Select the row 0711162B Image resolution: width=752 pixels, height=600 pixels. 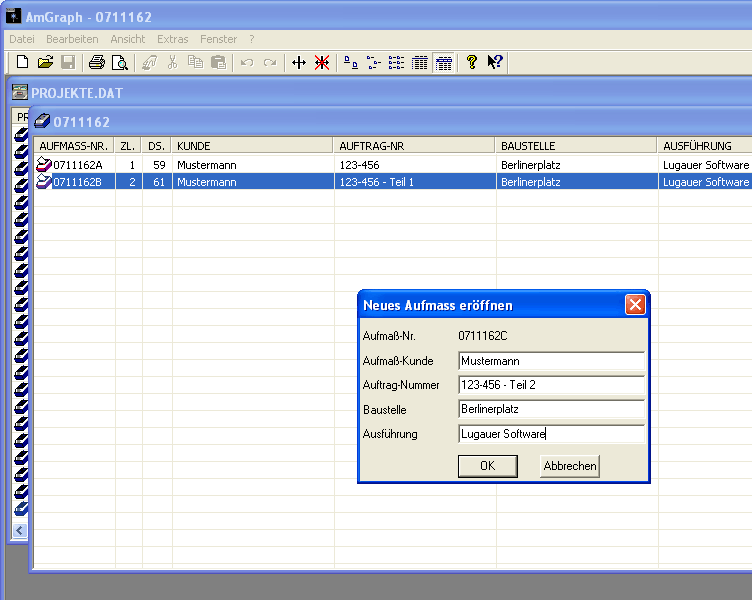point(393,182)
